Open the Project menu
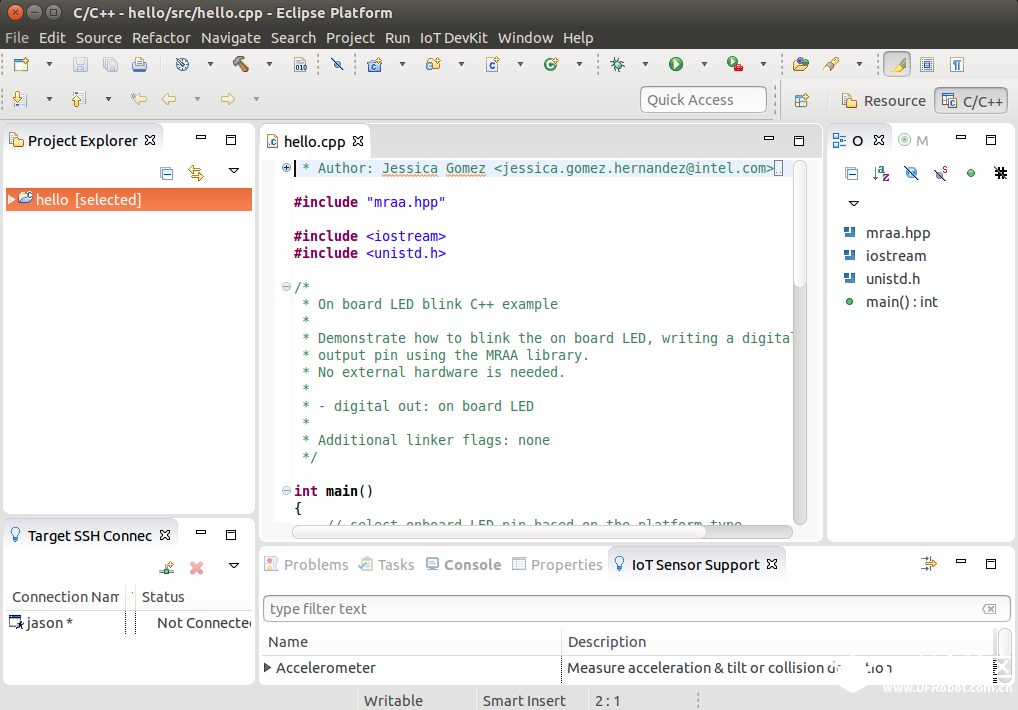 pyautogui.click(x=350, y=38)
